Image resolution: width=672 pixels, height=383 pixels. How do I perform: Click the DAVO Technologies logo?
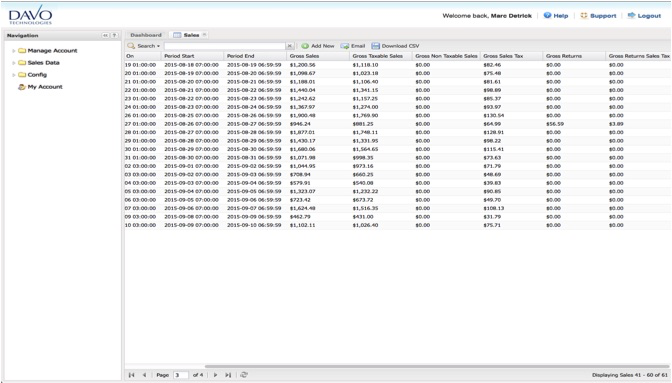coord(30,15)
